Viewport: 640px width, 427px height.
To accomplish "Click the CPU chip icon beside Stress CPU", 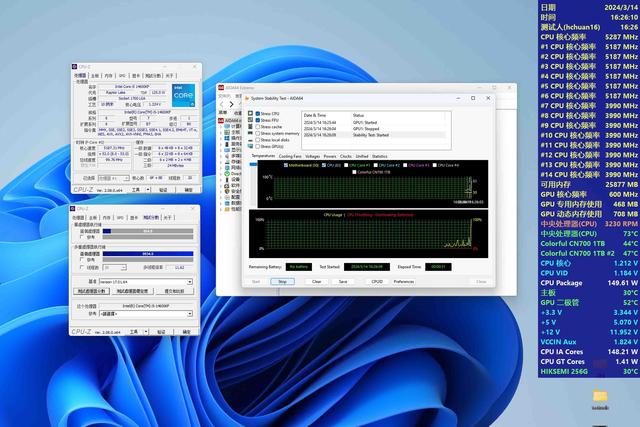I will pos(250,113).
